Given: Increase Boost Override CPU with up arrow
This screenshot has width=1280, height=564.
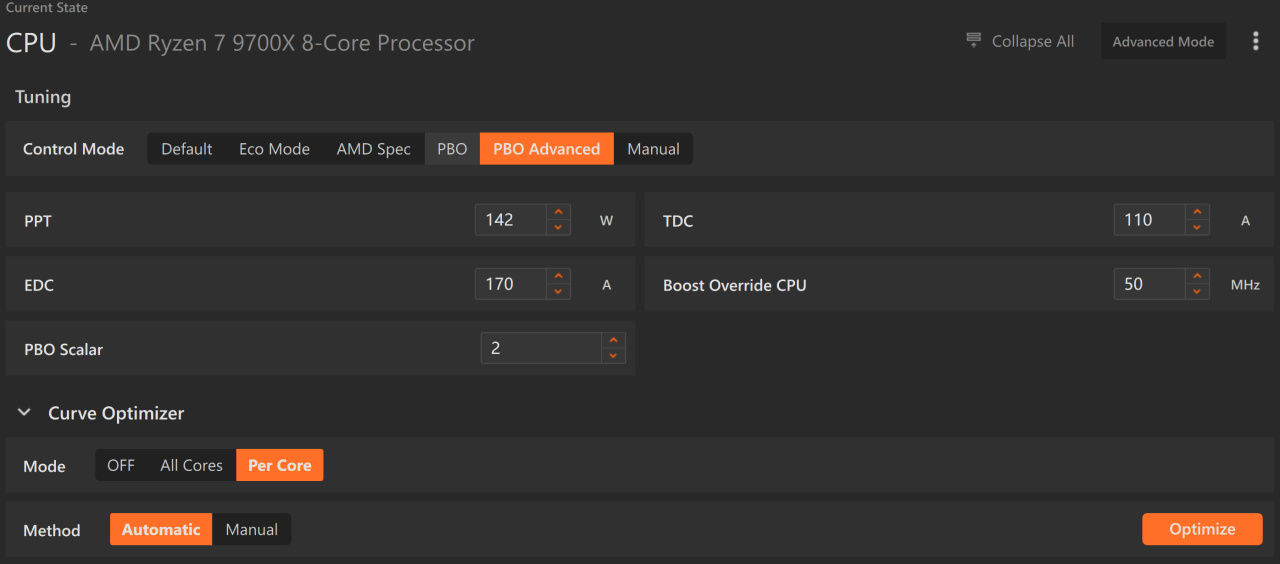Looking at the screenshot, I should click(x=1197, y=277).
